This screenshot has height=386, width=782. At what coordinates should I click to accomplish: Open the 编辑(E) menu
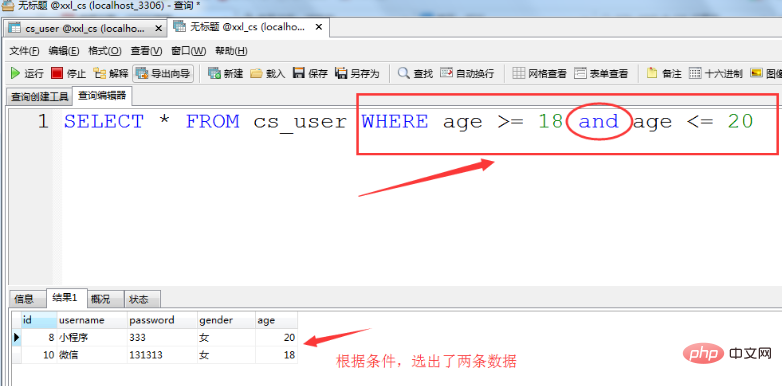coord(64,51)
